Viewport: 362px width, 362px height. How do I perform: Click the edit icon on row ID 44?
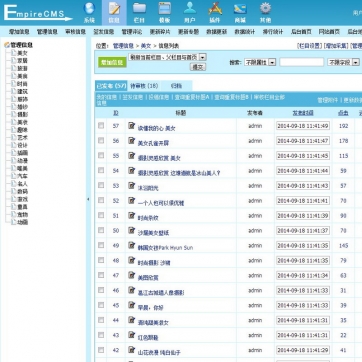pos(132,320)
